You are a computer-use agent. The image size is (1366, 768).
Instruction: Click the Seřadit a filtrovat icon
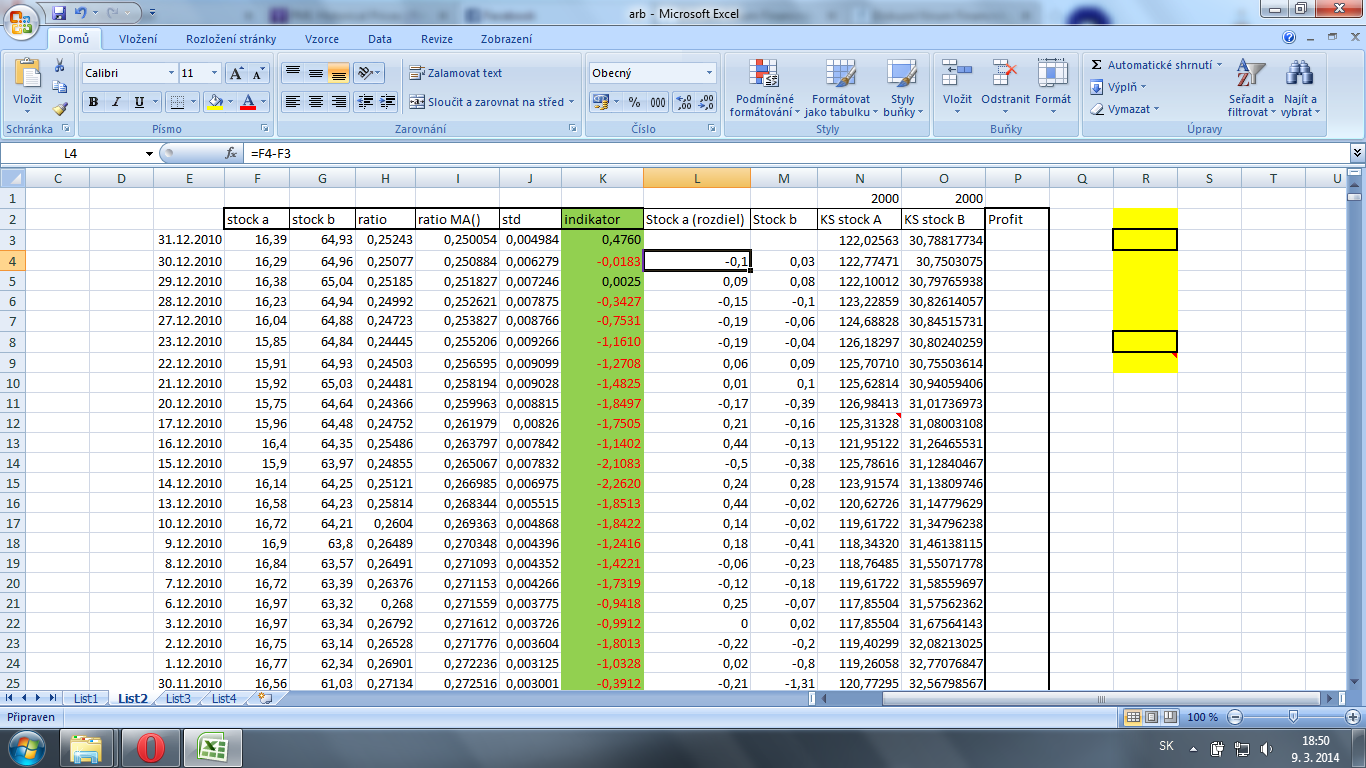point(1251,88)
